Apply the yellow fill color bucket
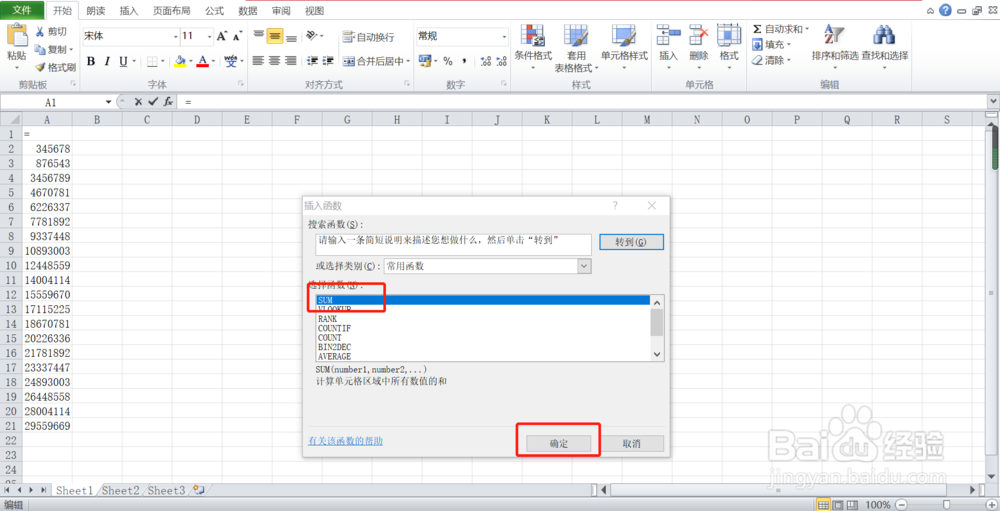This screenshot has width=1000, height=511. point(180,61)
